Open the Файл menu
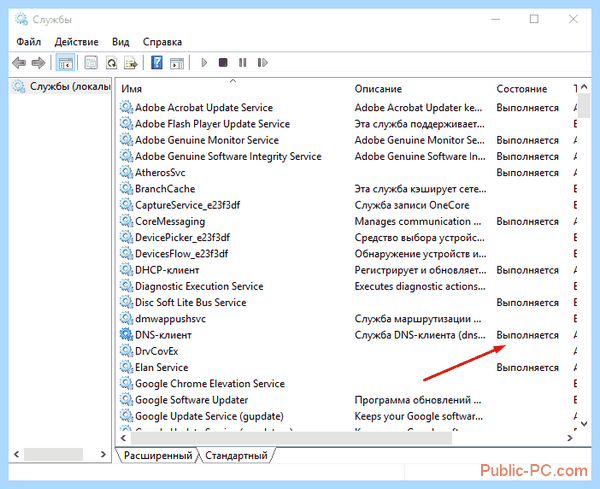600x489 pixels. click(x=28, y=42)
